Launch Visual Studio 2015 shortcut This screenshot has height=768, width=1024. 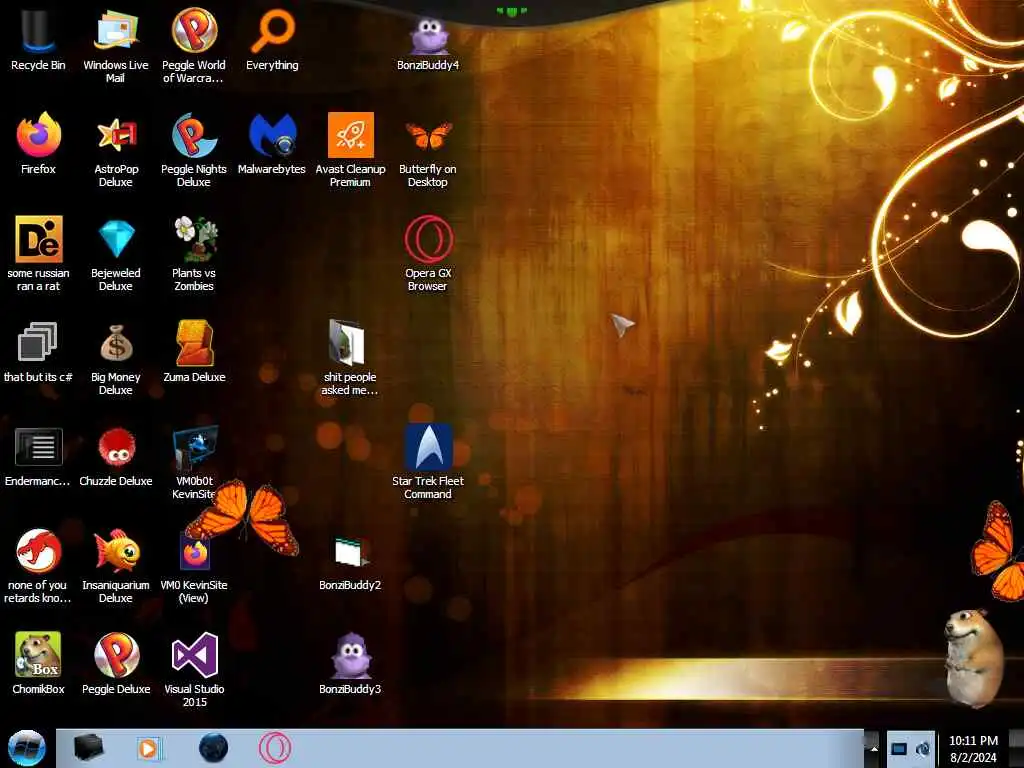click(194, 669)
